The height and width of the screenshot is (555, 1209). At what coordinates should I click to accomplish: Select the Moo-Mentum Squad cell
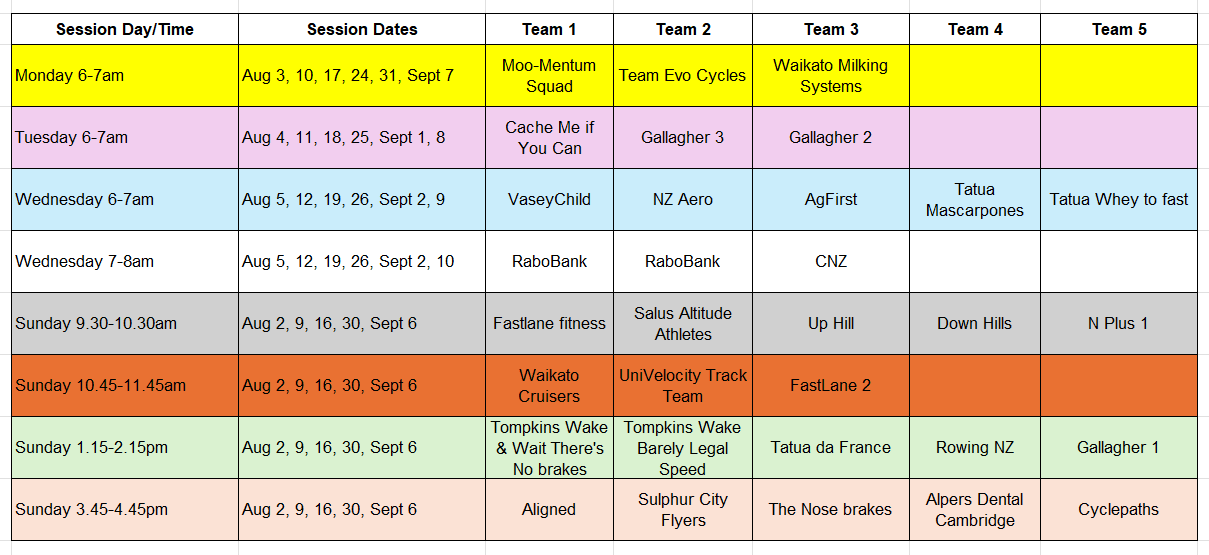point(549,75)
